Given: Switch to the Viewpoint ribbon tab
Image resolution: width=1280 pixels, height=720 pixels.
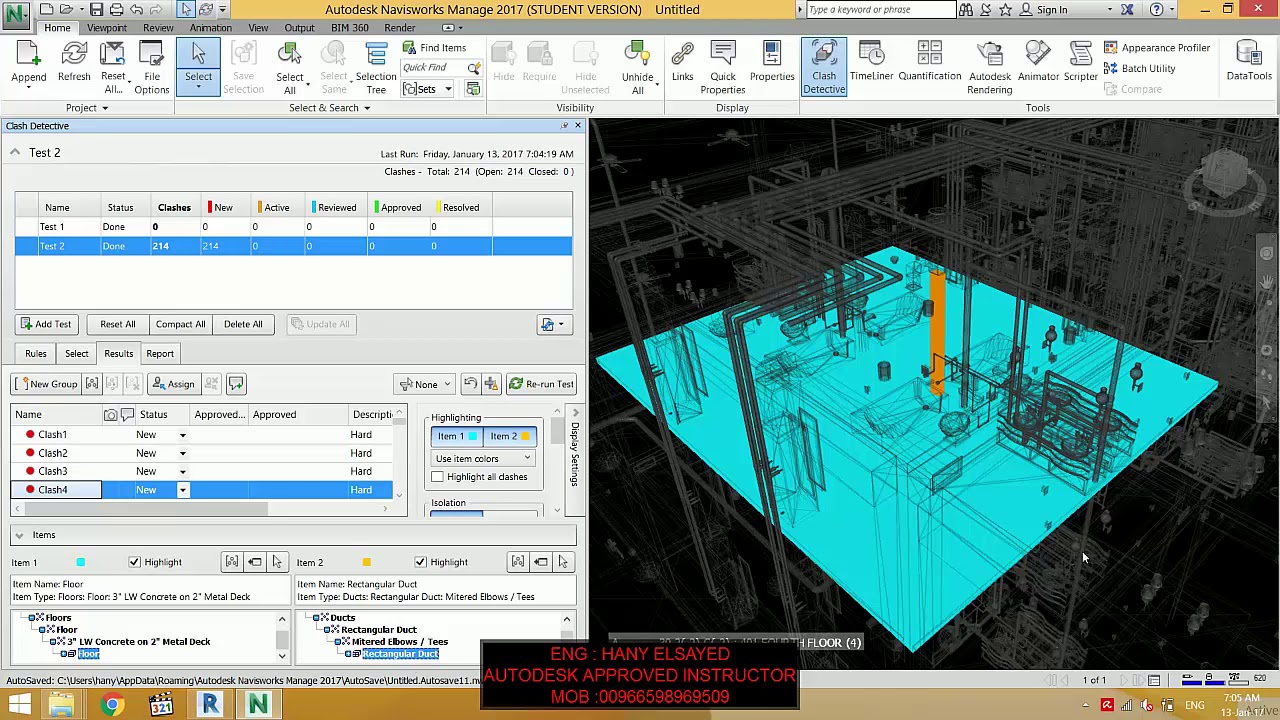Looking at the screenshot, I should coord(106,28).
